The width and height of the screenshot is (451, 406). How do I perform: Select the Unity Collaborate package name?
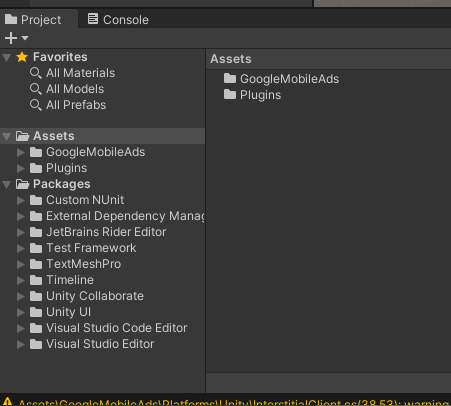[95, 296]
